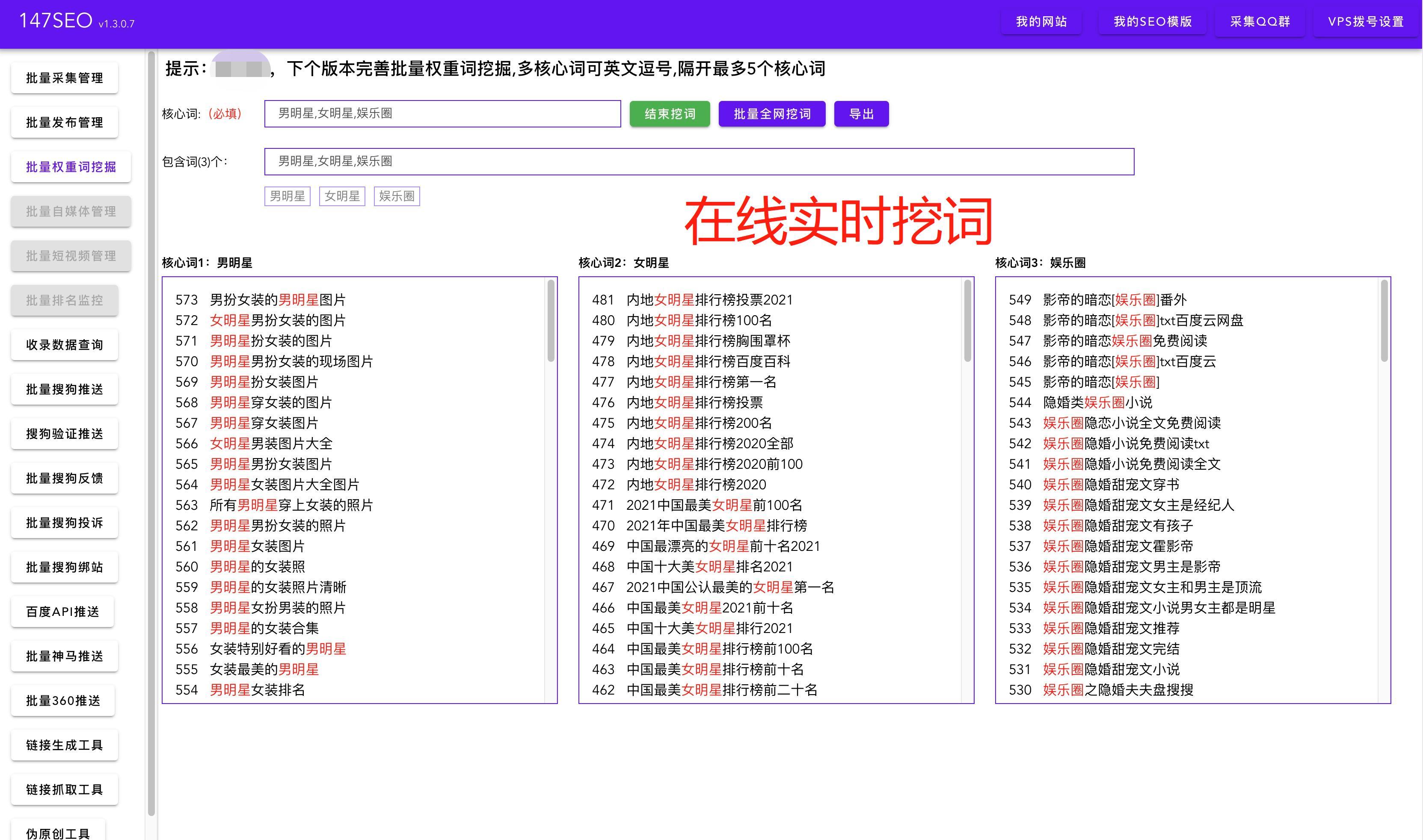Click the 批量采集管理 sidebar icon
The image size is (1423, 840).
coord(71,77)
